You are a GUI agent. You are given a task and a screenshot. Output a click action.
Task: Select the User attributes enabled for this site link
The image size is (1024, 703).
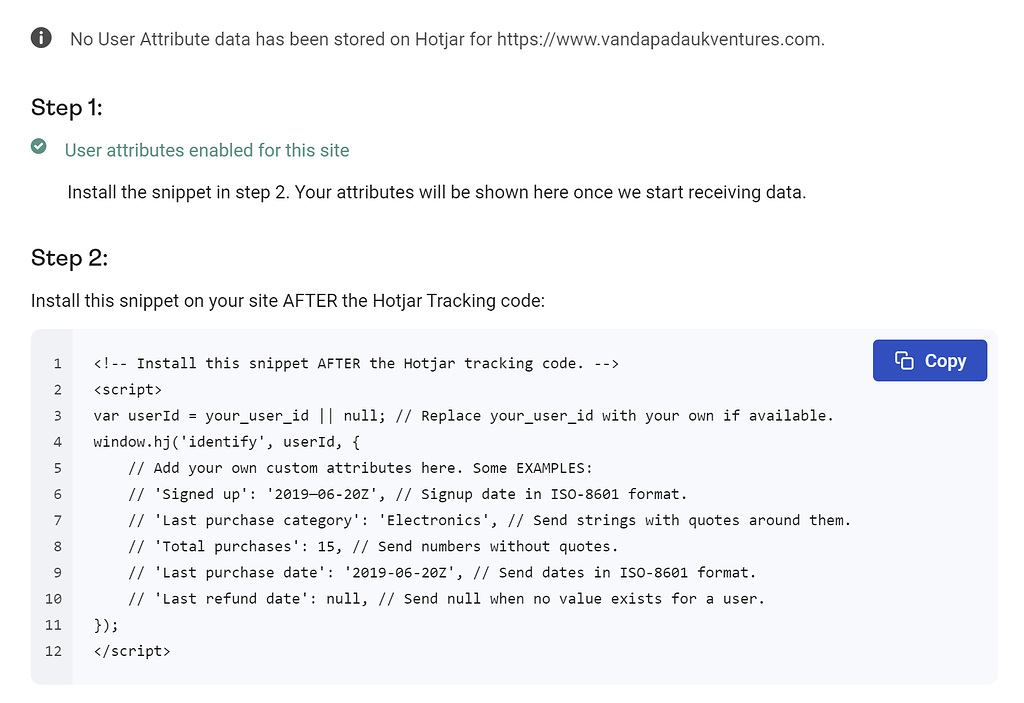click(x=206, y=150)
